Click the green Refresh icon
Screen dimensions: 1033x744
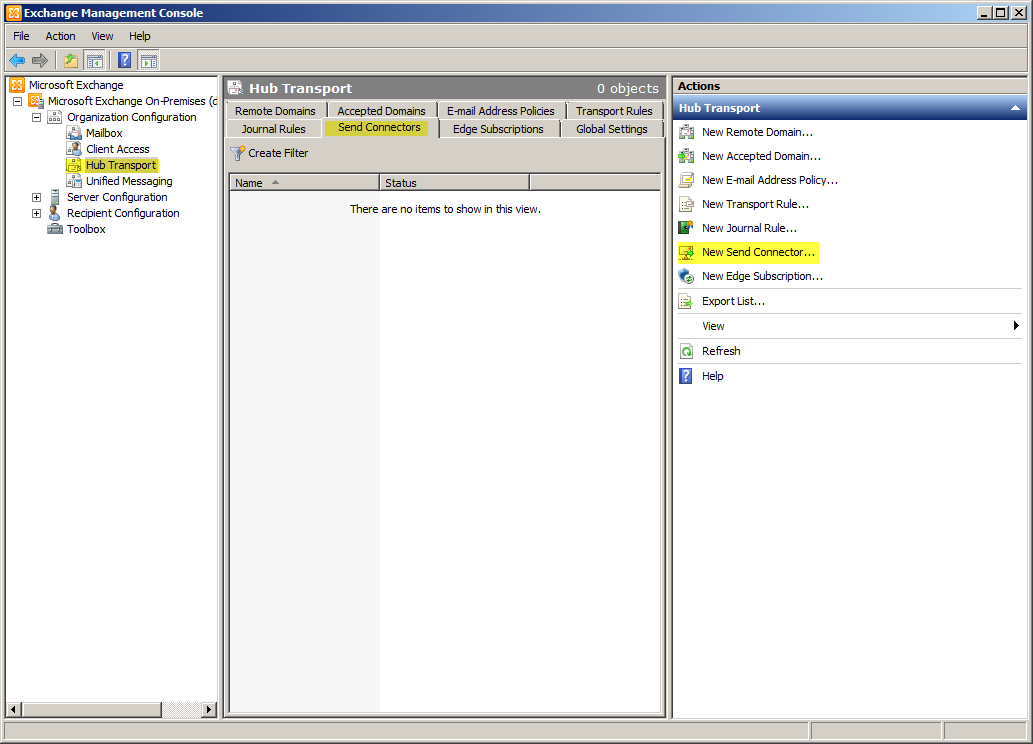[686, 351]
